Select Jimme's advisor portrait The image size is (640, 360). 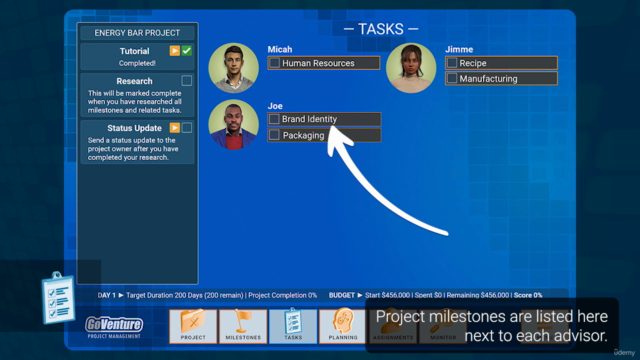tap(411, 68)
